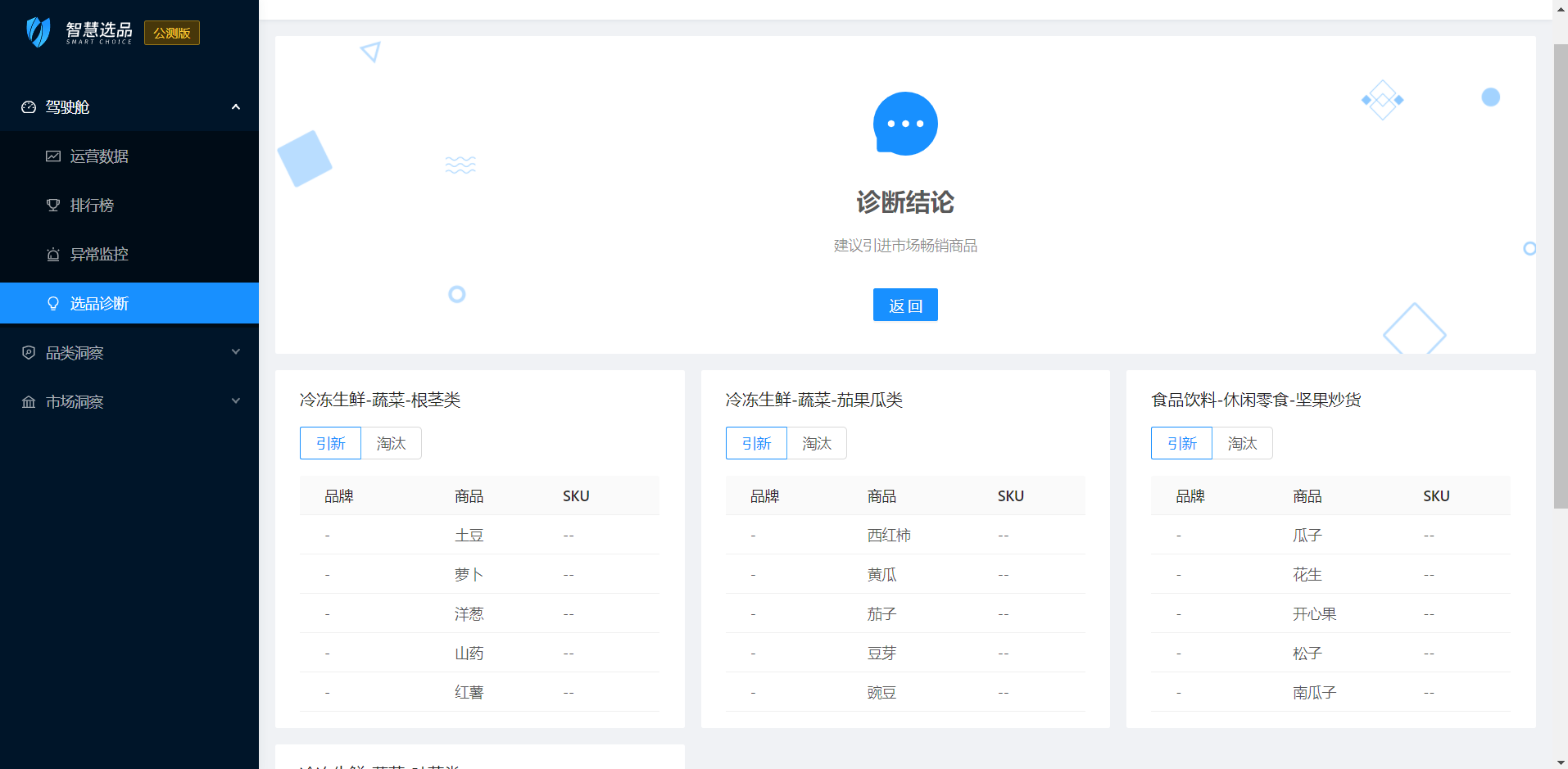Click the 返回 button
This screenshot has width=1568, height=769.
905,305
